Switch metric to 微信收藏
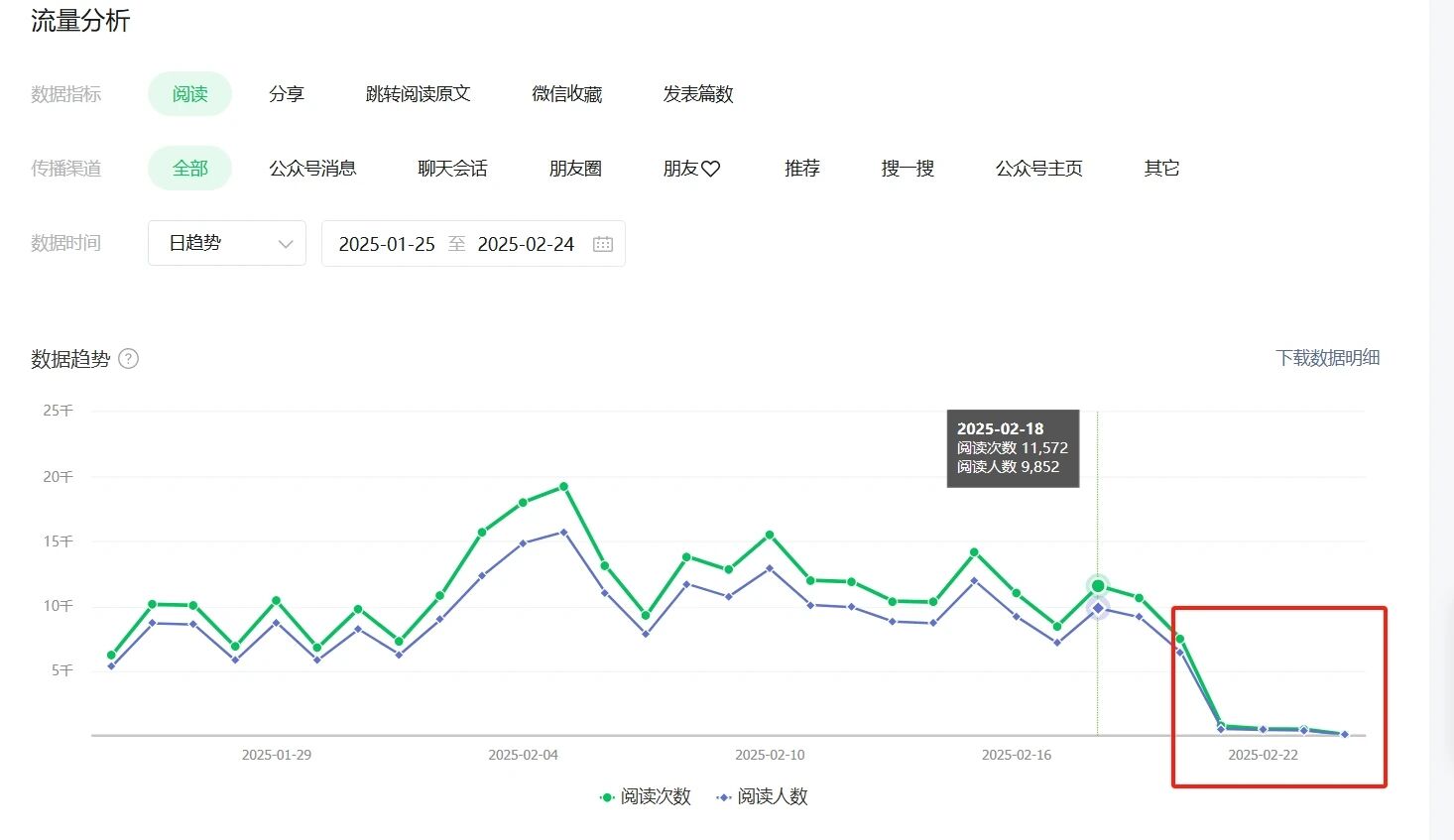Viewport: 1454px width, 840px height. [566, 94]
